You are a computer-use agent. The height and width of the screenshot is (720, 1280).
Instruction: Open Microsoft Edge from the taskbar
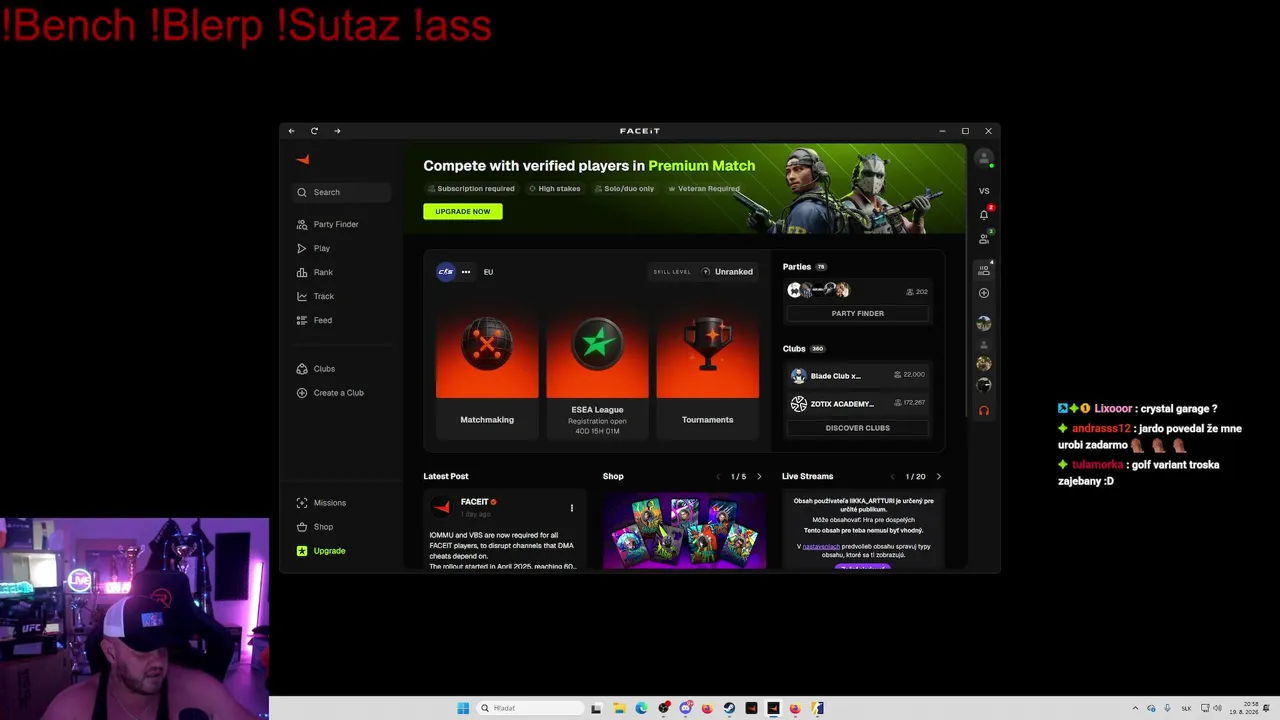[x=641, y=708]
